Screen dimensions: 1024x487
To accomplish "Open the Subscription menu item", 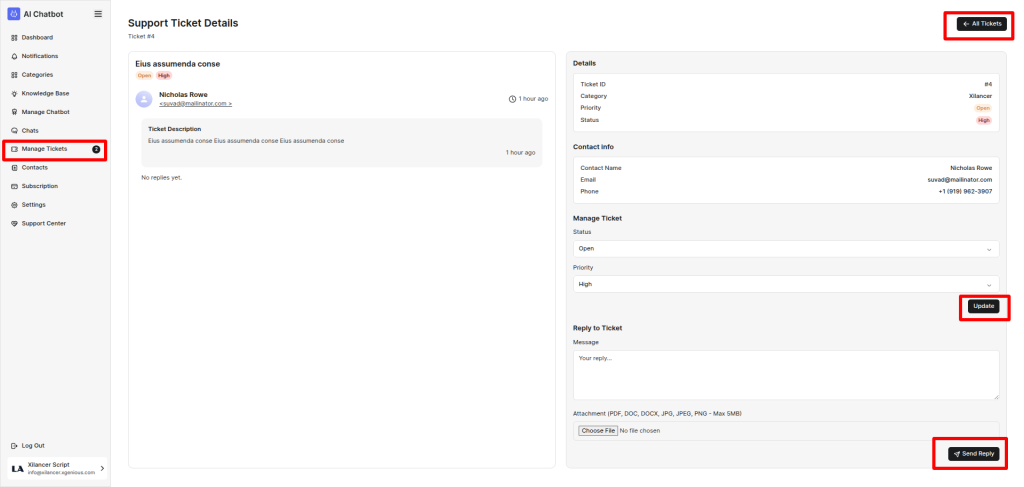I will coord(40,186).
